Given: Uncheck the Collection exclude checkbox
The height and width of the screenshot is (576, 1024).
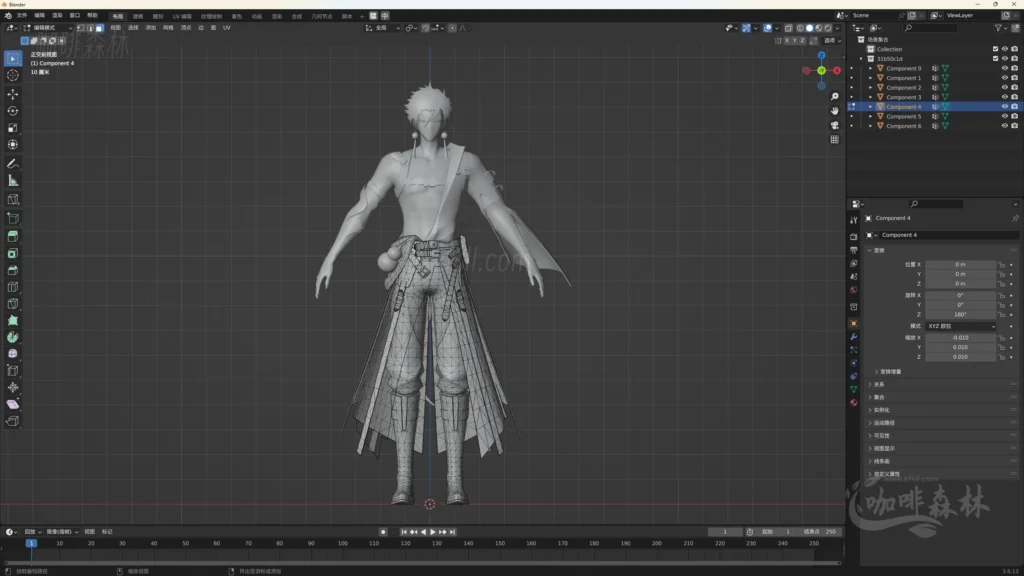Looking at the screenshot, I should point(995,49).
